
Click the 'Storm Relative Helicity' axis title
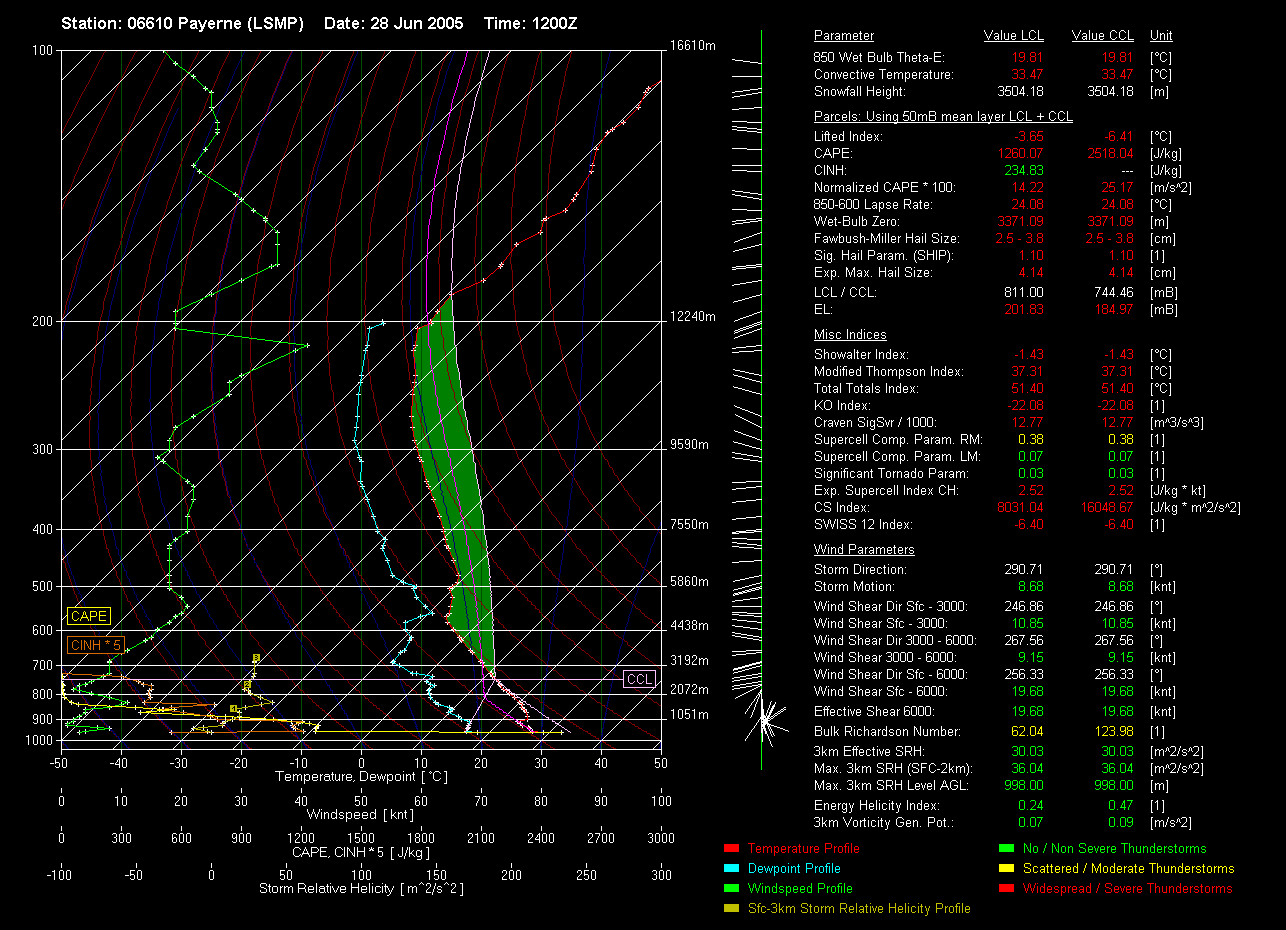click(361, 889)
